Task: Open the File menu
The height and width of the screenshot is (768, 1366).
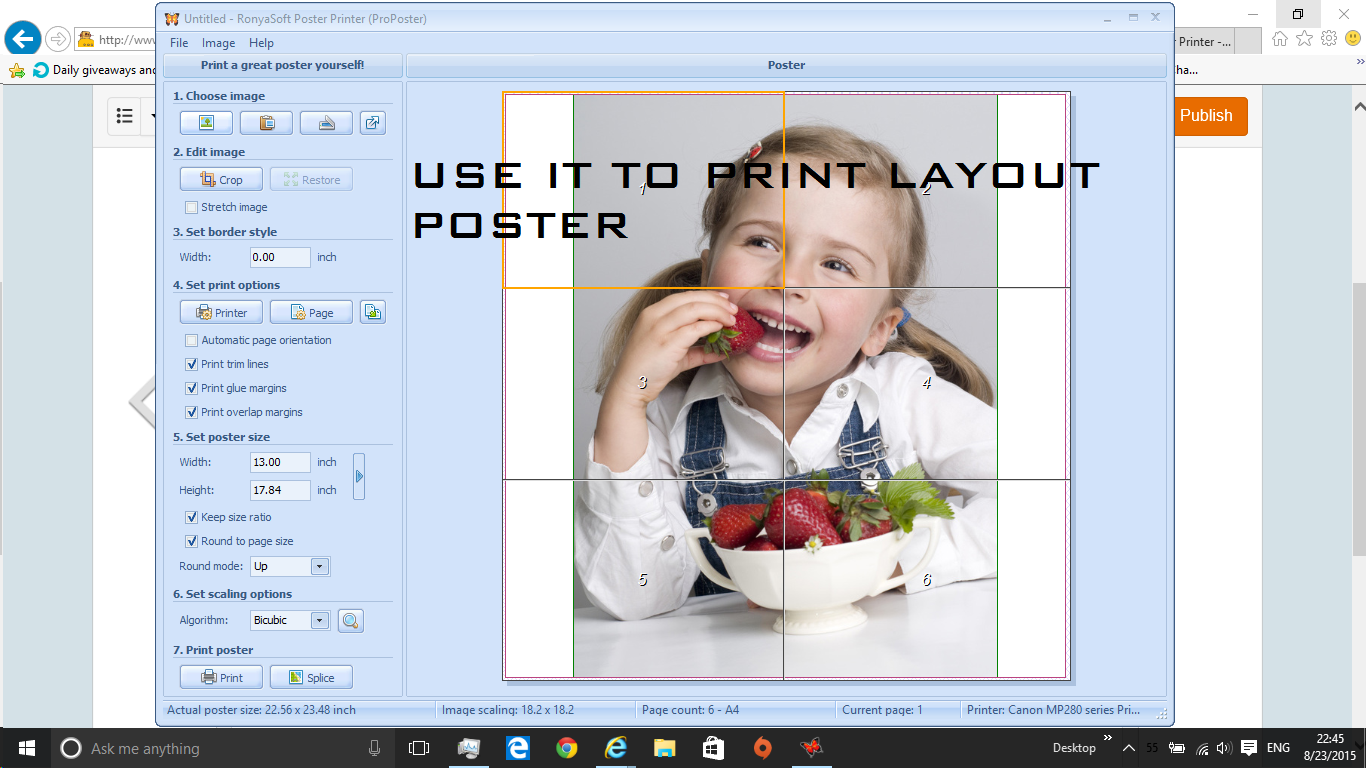Action: pos(179,43)
